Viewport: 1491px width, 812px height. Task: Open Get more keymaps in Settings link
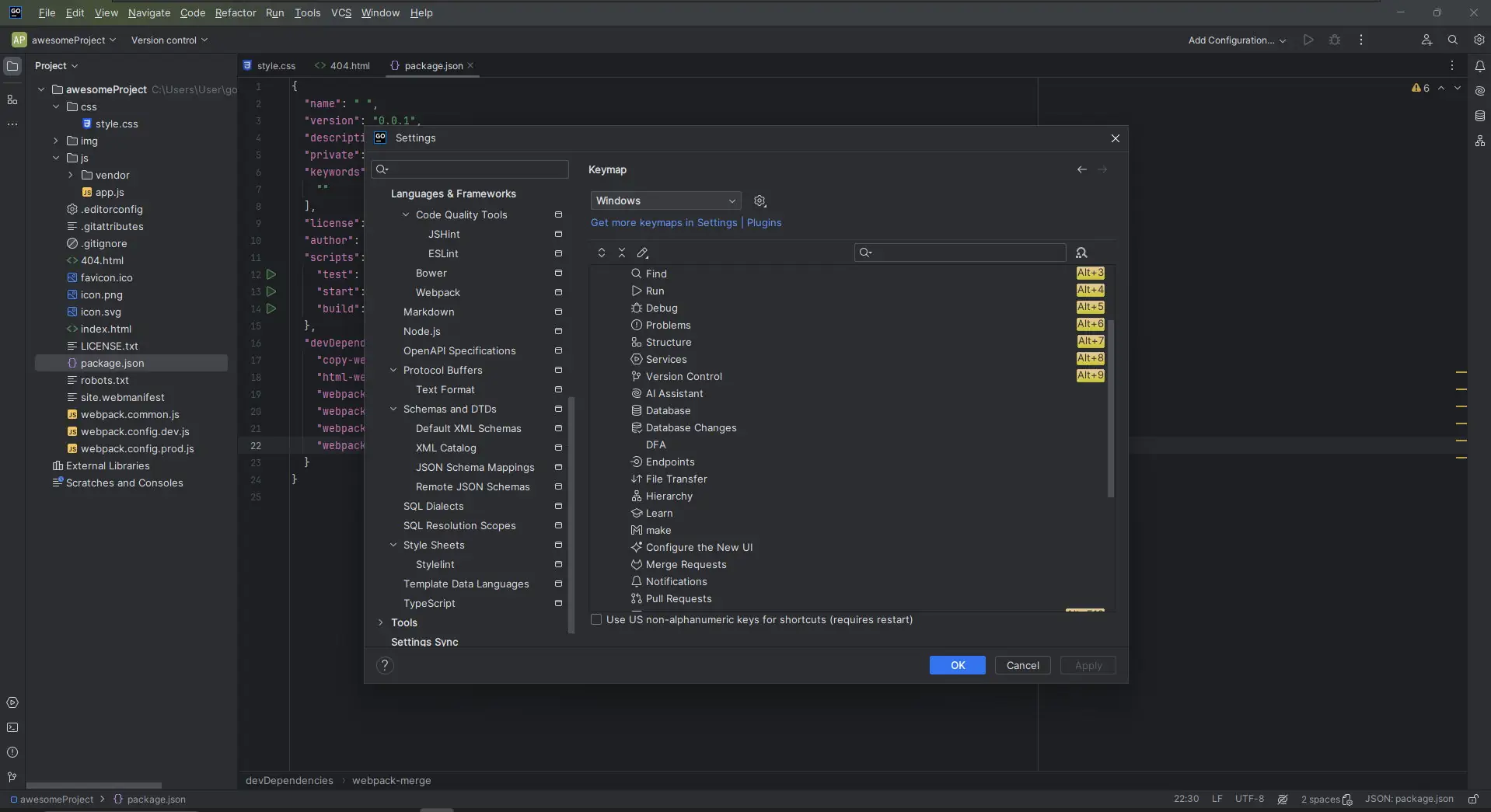664,223
